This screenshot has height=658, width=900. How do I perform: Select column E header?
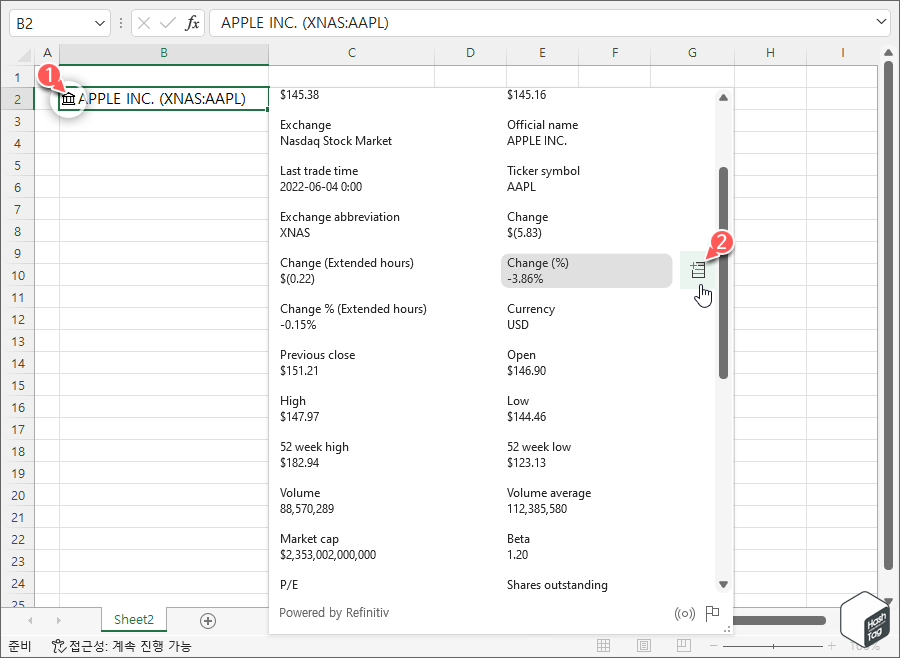click(x=542, y=53)
